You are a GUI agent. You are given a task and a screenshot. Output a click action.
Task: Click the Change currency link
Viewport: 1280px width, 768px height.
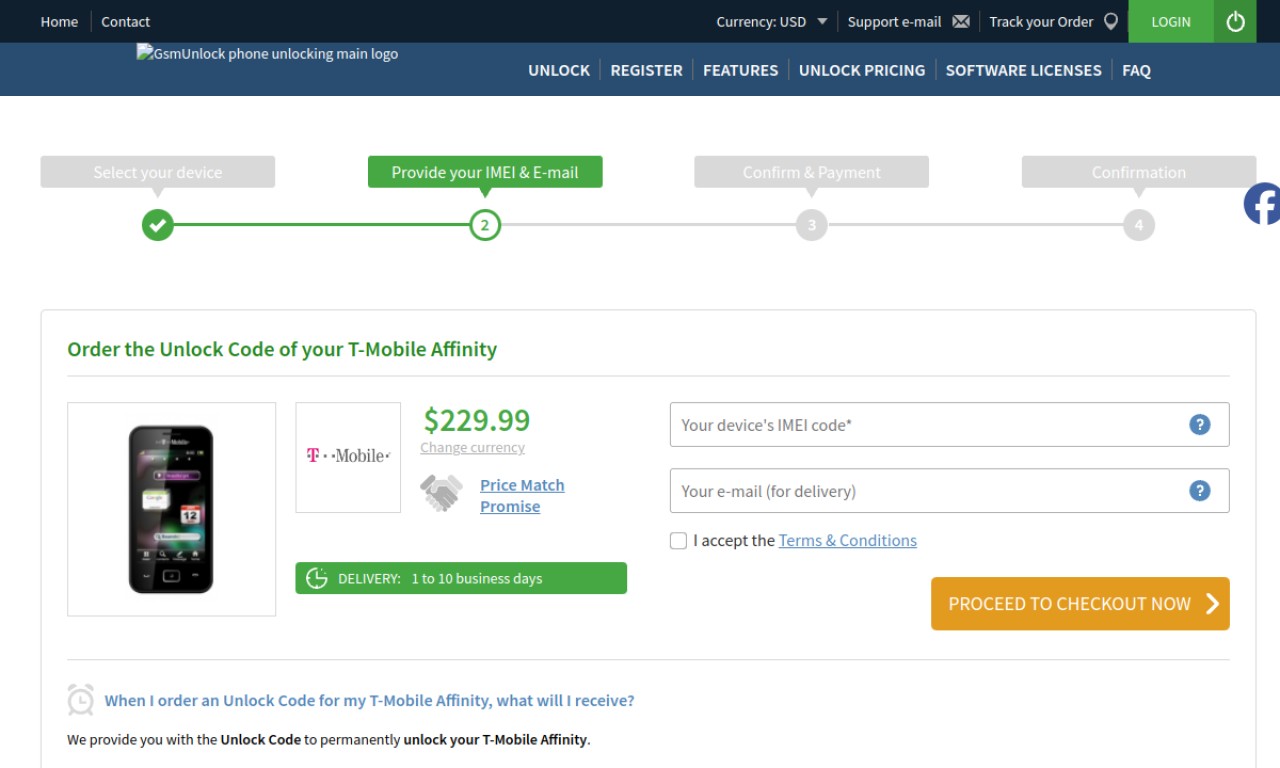472,448
